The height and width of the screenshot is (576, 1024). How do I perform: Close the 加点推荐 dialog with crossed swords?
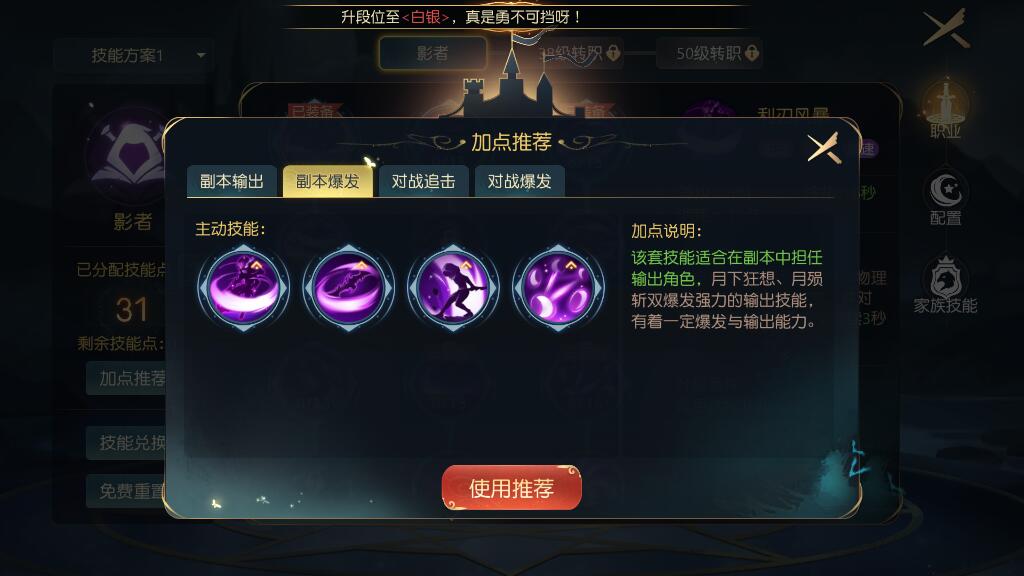(x=824, y=148)
